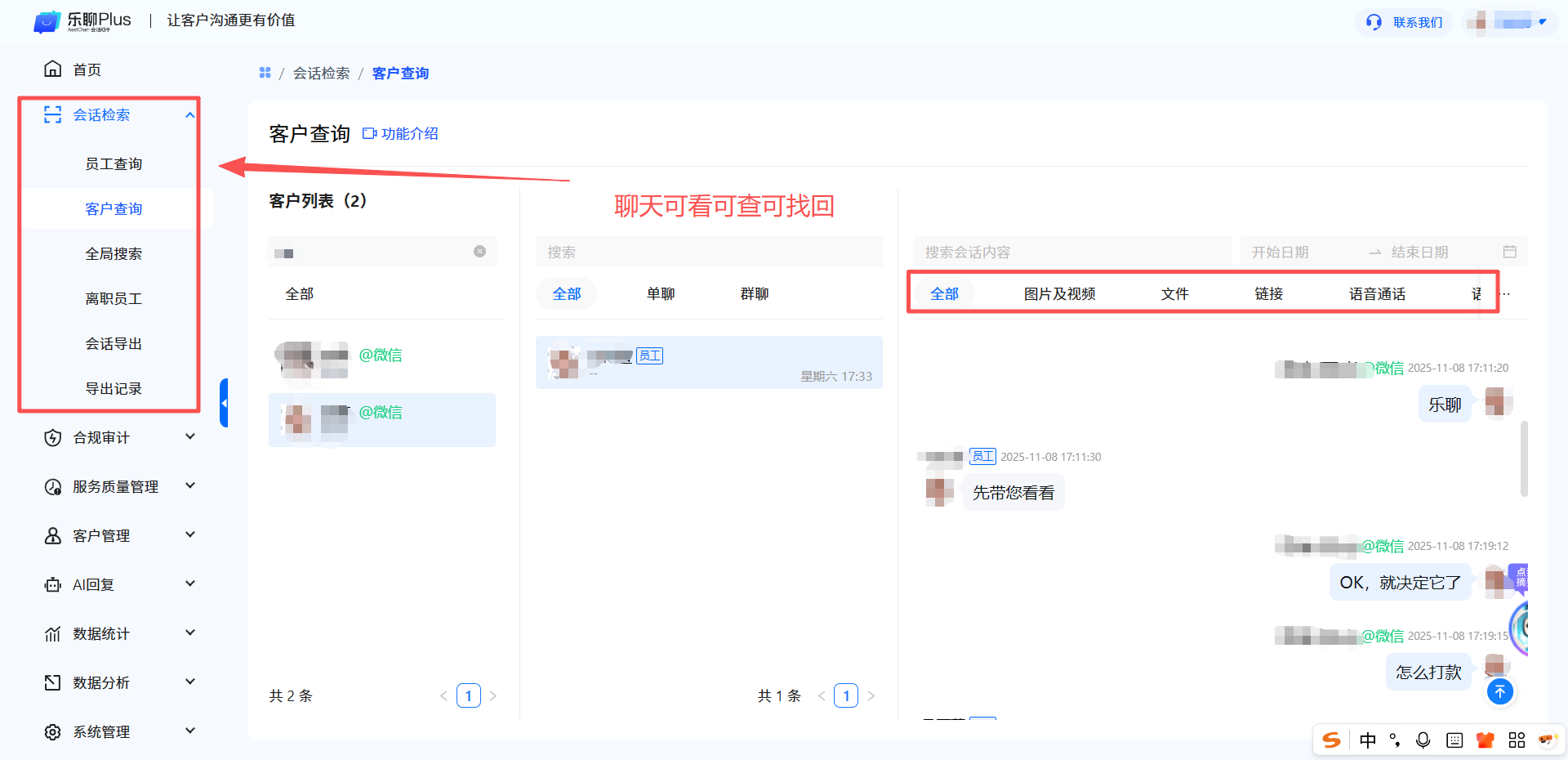The width and height of the screenshot is (1568, 760).
Task: Click the 搜索会话内容 search field
Action: tap(1071, 252)
